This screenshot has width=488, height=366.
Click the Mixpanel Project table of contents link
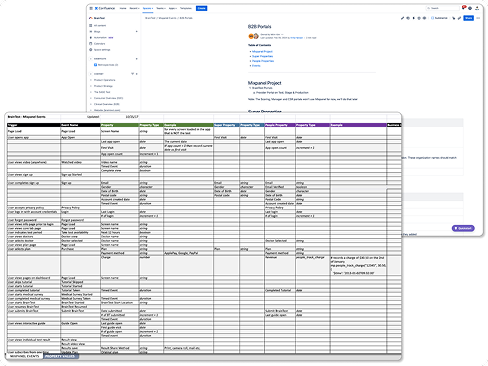point(262,52)
